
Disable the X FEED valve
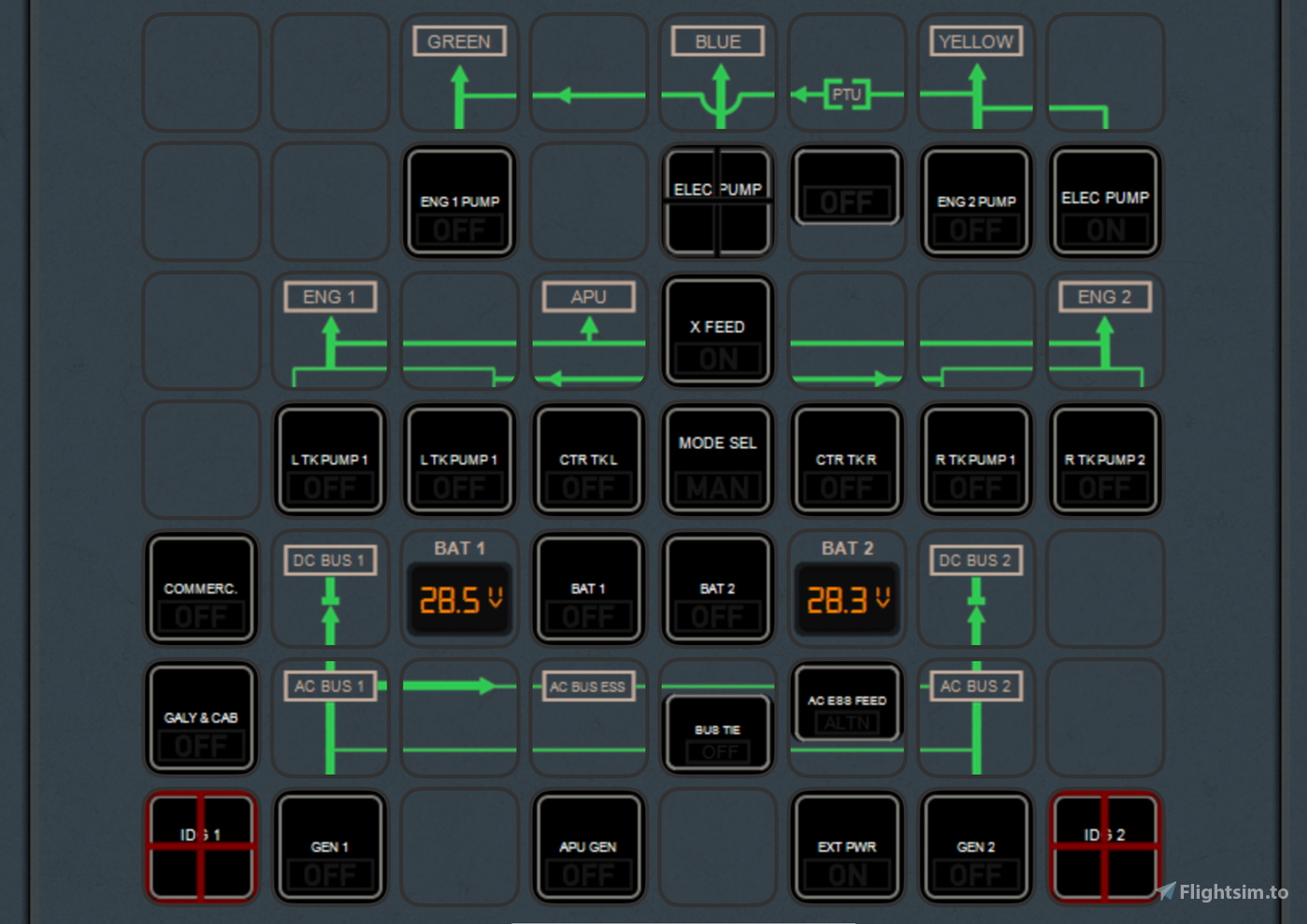717,331
